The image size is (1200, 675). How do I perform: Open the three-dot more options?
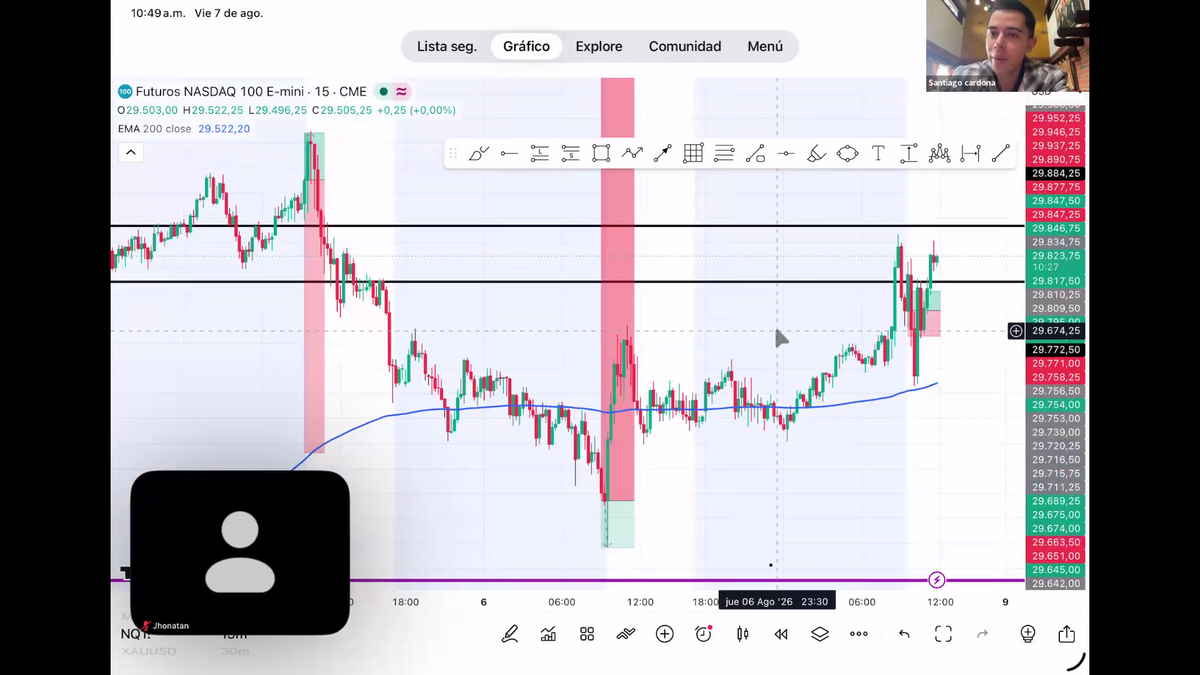(859, 634)
